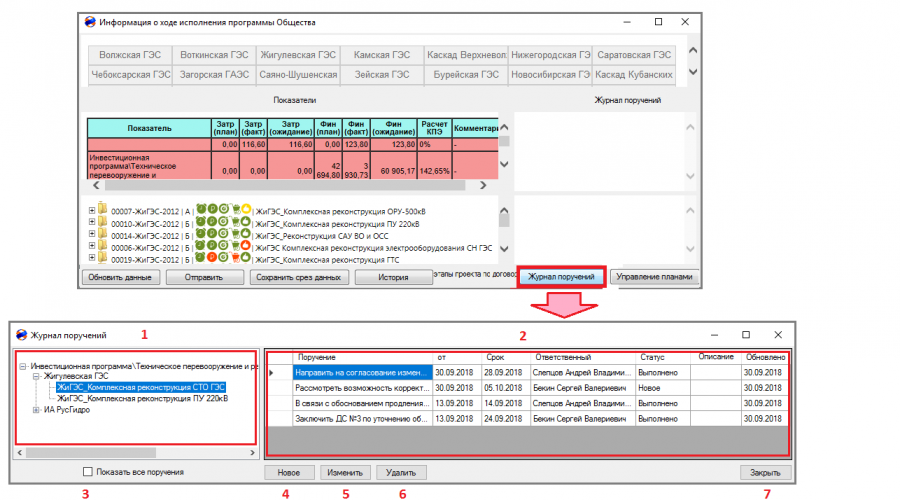Click the target icon on project 00006-ЖиГЭС-2012
900x500 pixels.
click(x=223, y=245)
